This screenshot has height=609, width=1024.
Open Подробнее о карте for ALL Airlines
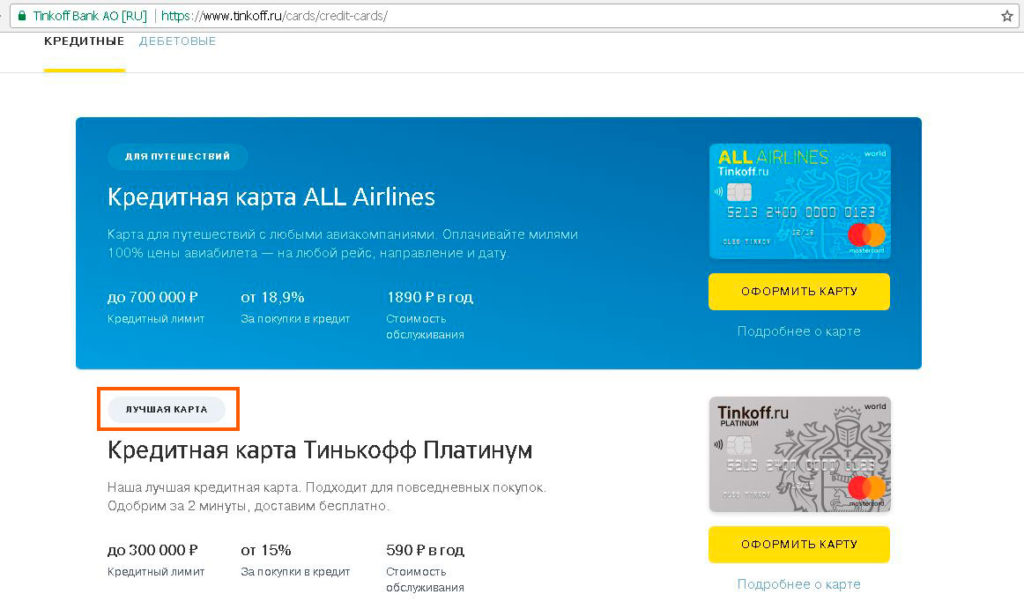[x=798, y=331]
